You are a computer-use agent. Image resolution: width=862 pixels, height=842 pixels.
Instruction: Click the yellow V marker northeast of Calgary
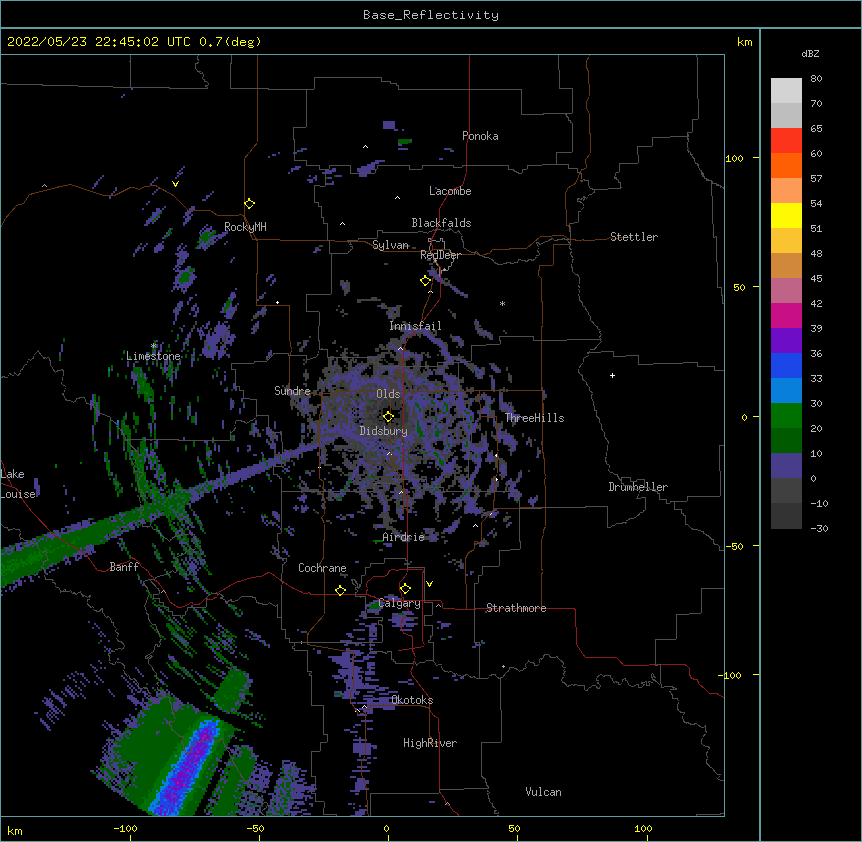point(429,584)
